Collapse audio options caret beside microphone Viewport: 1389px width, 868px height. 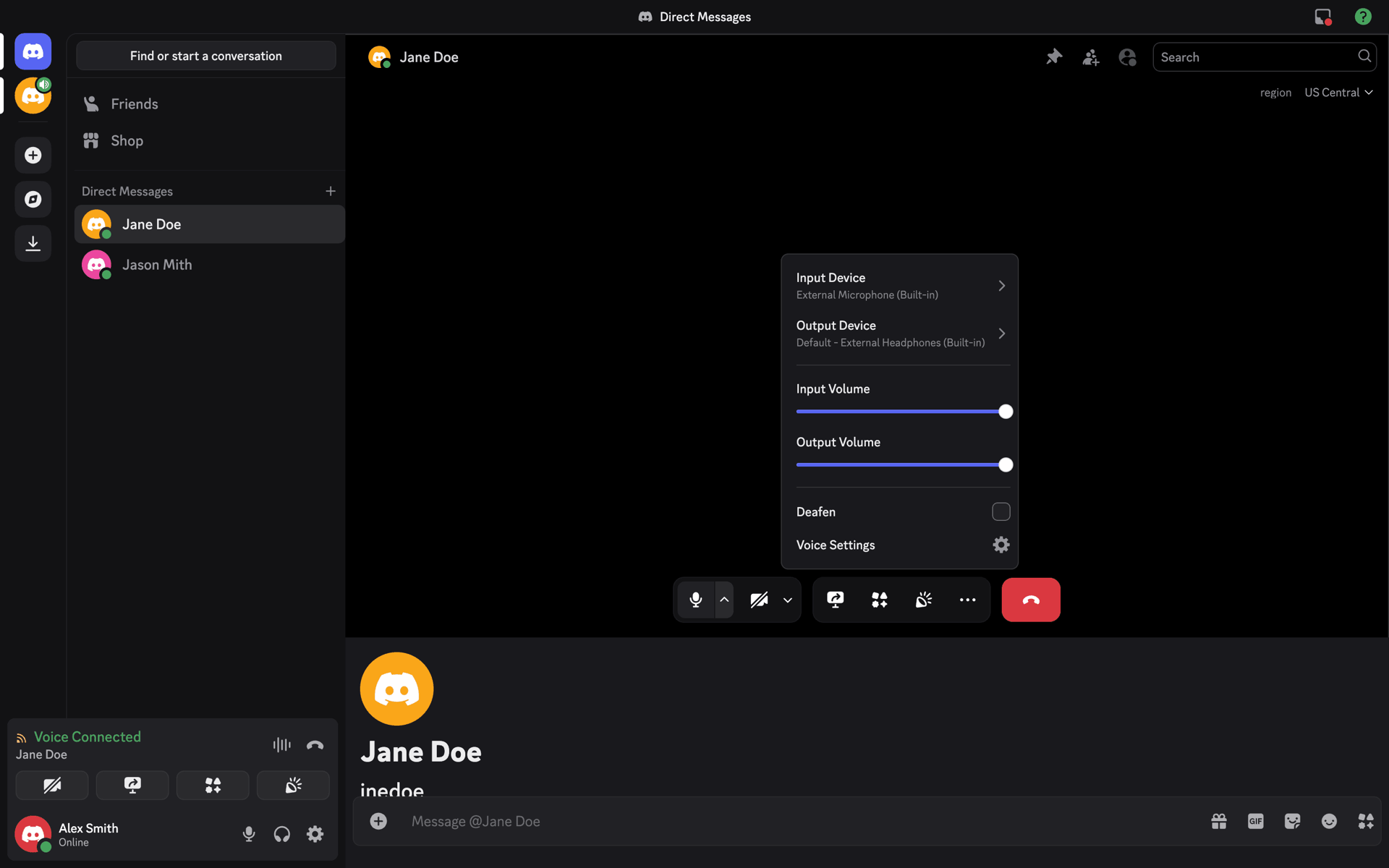pyautogui.click(x=724, y=600)
